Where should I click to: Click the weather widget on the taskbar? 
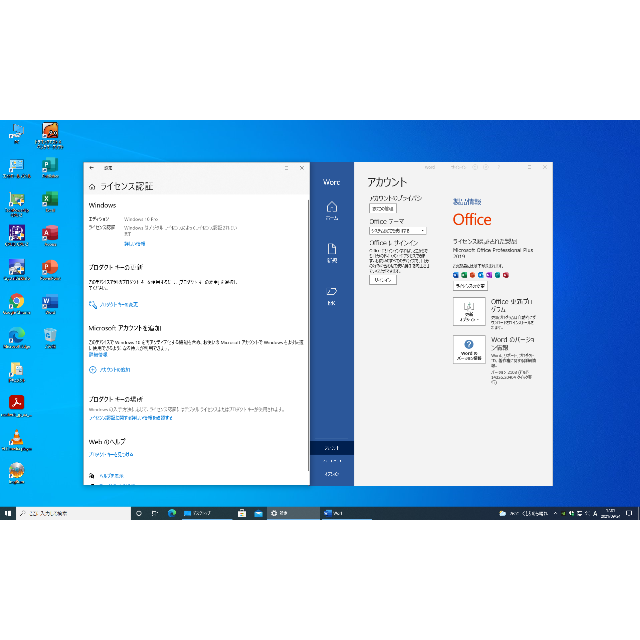[x=523, y=513]
